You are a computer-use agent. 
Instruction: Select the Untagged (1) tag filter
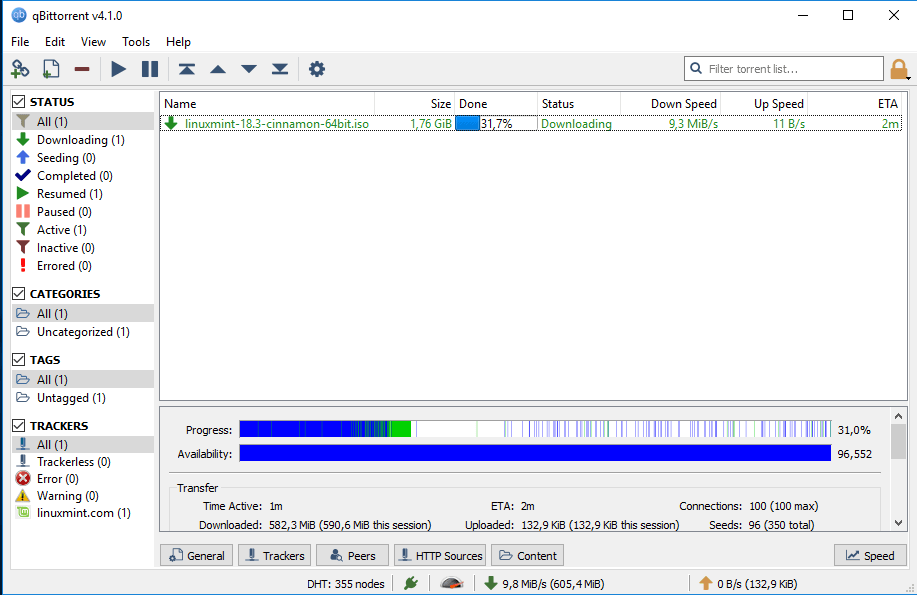(82, 398)
